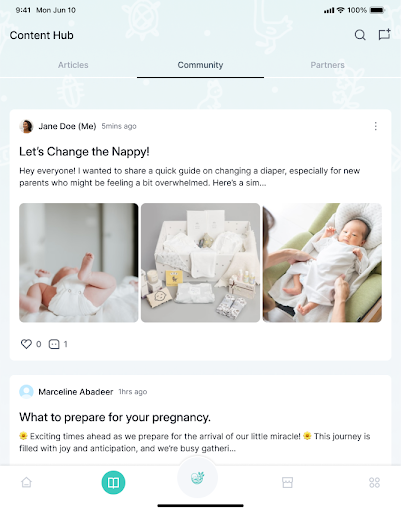
Task: Open Marceline Abadeer's profile avatar
Action: 26,392
